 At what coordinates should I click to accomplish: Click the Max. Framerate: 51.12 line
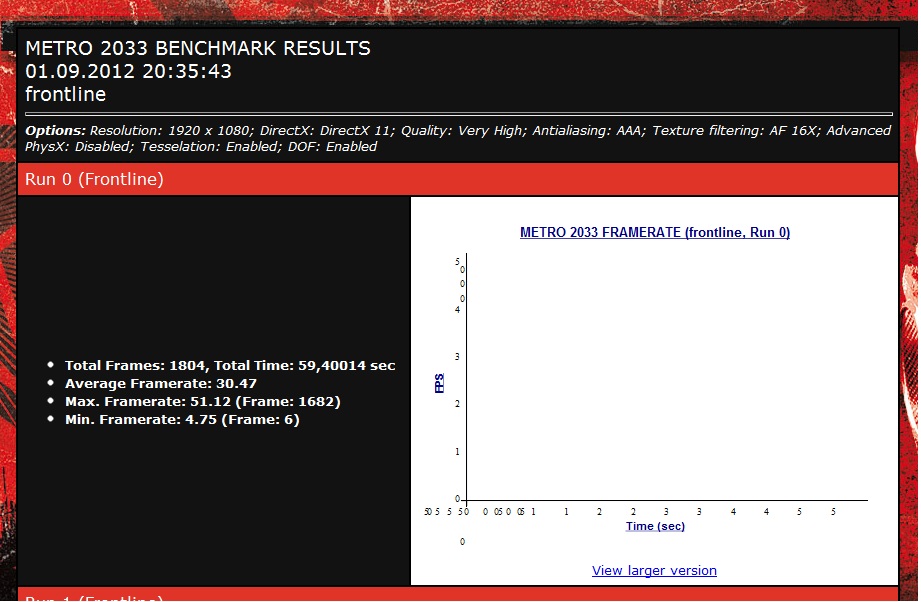tap(203, 402)
